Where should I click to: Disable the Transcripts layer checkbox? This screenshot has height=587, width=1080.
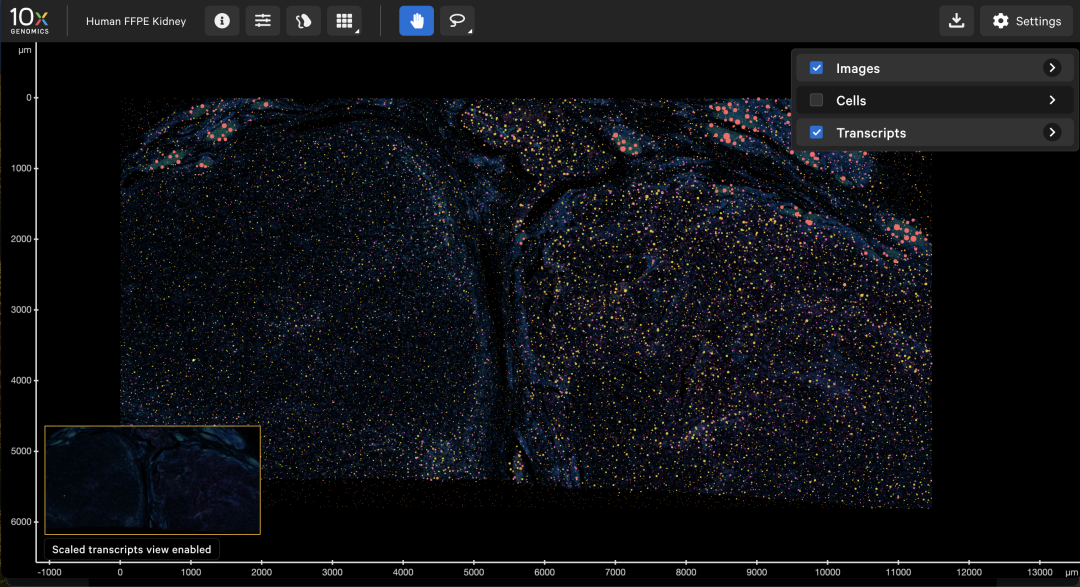(x=816, y=132)
